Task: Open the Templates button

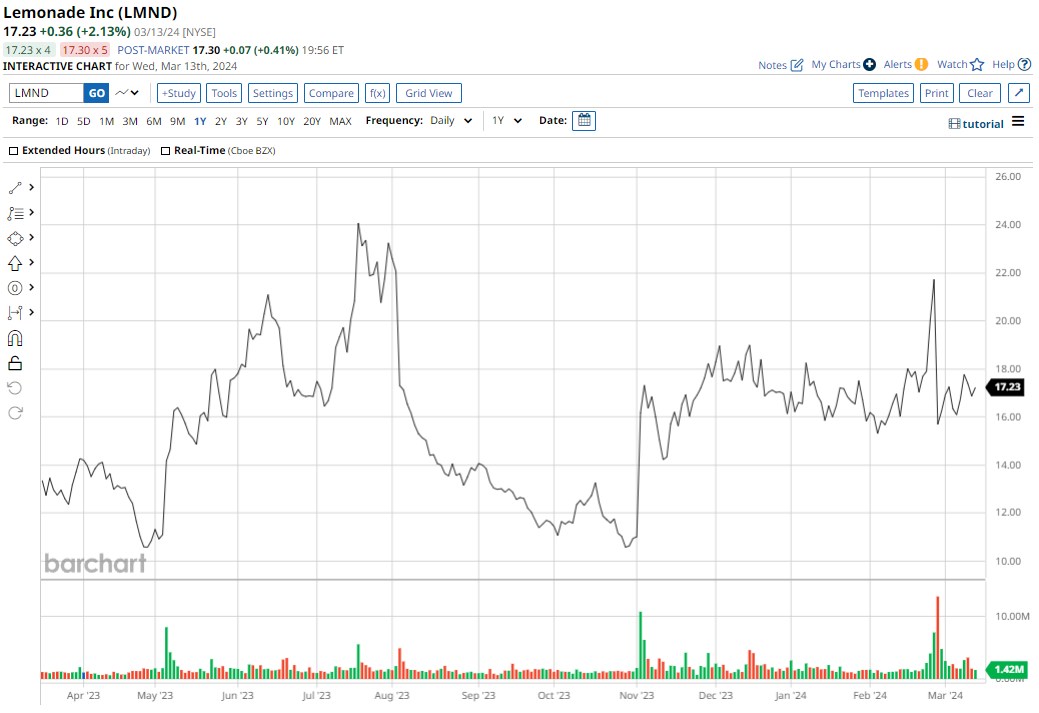Action: (883, 93)
